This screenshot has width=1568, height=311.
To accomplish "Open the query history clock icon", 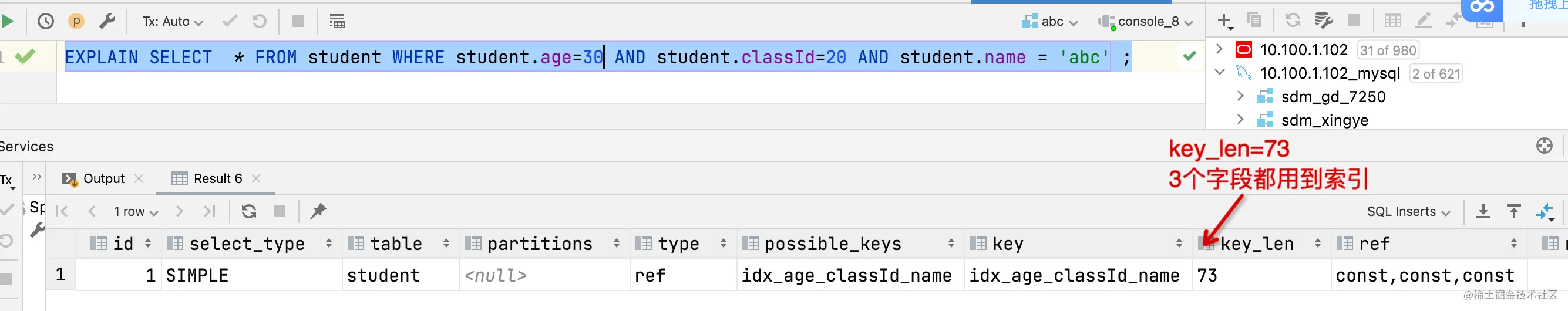I will click(46, 21).
